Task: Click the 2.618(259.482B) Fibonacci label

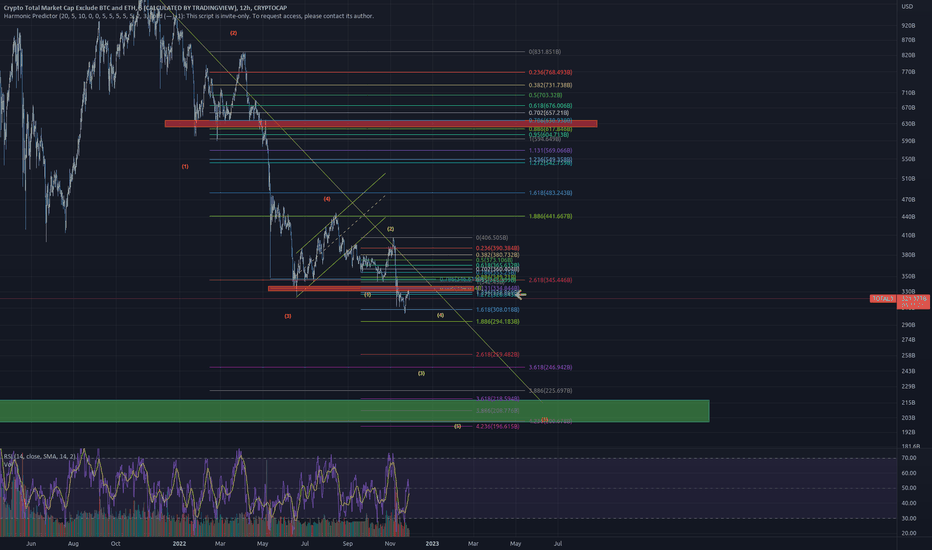Action: 498,355
